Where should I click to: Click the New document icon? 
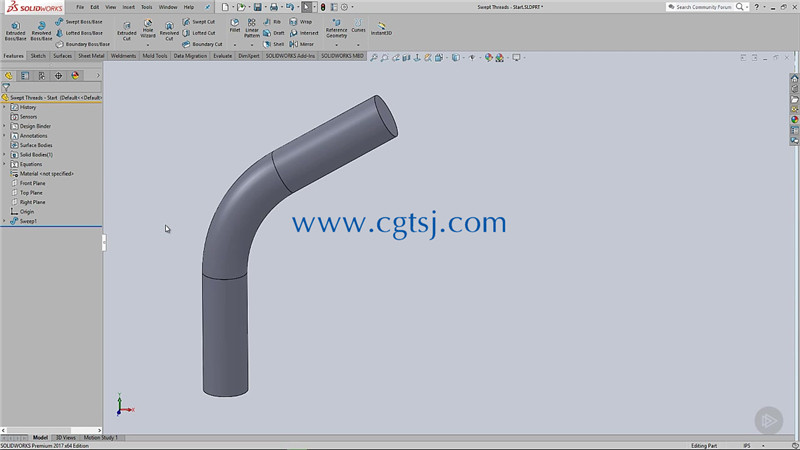(x=225, y=7)
